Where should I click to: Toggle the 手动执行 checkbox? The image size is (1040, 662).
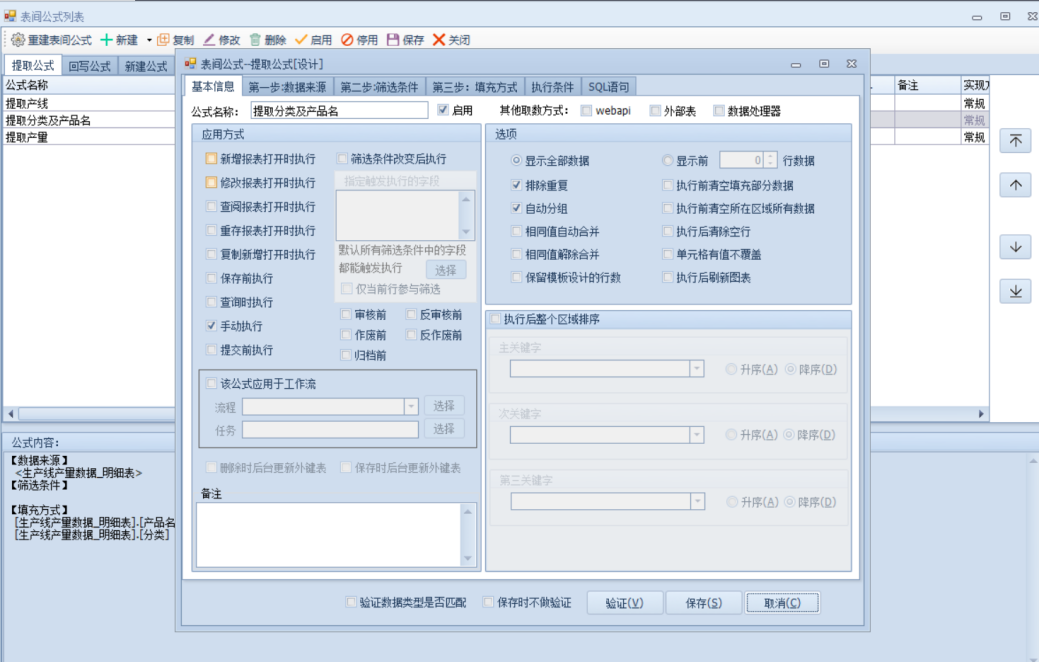211,326
